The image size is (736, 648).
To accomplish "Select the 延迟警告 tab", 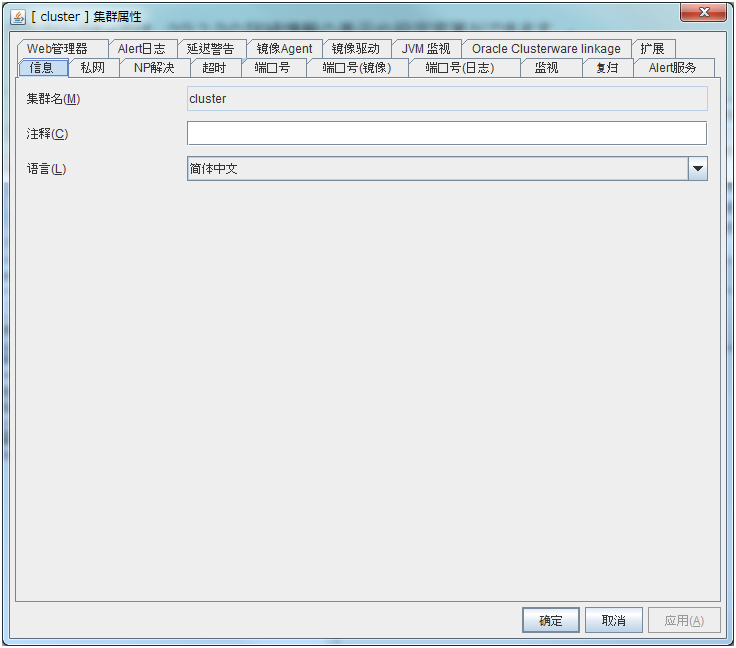I will [x=210, y=48].
